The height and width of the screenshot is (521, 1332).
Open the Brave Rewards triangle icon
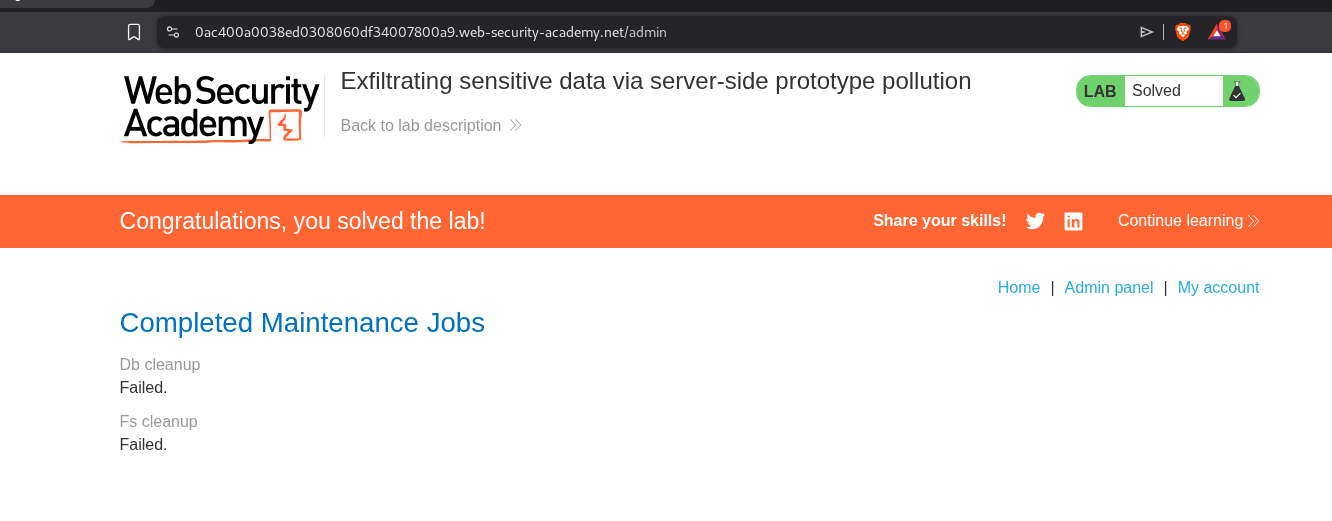pos(1216,31)
